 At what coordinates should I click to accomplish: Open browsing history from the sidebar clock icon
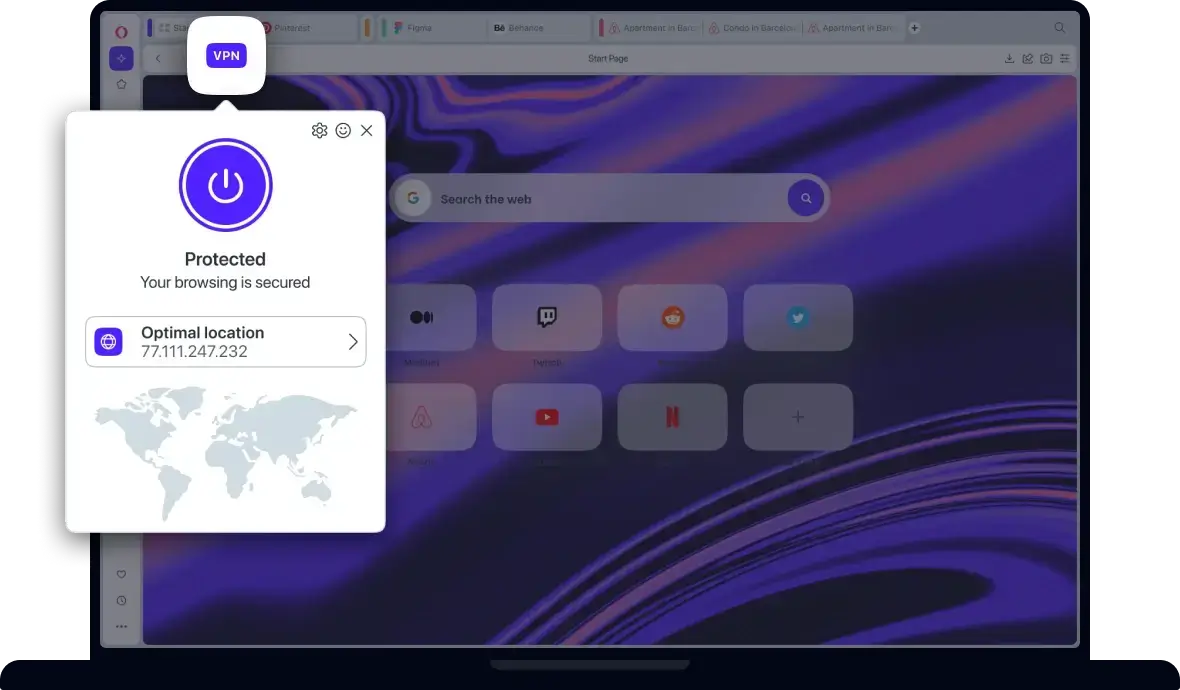121,601
